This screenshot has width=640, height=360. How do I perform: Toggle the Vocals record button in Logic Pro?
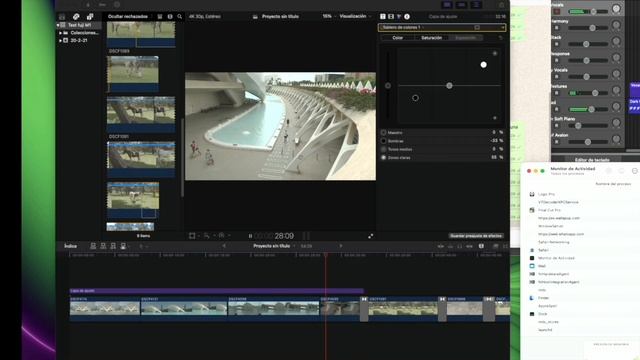coord(557,11)
